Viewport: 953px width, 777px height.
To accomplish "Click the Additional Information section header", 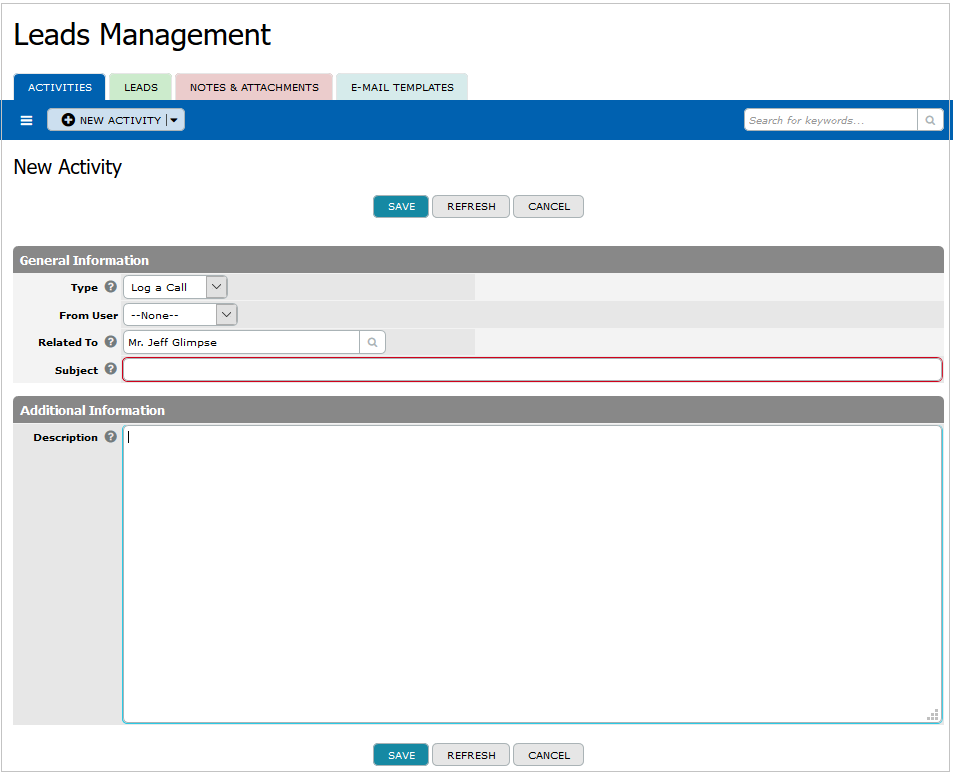I will click(478, 410).
